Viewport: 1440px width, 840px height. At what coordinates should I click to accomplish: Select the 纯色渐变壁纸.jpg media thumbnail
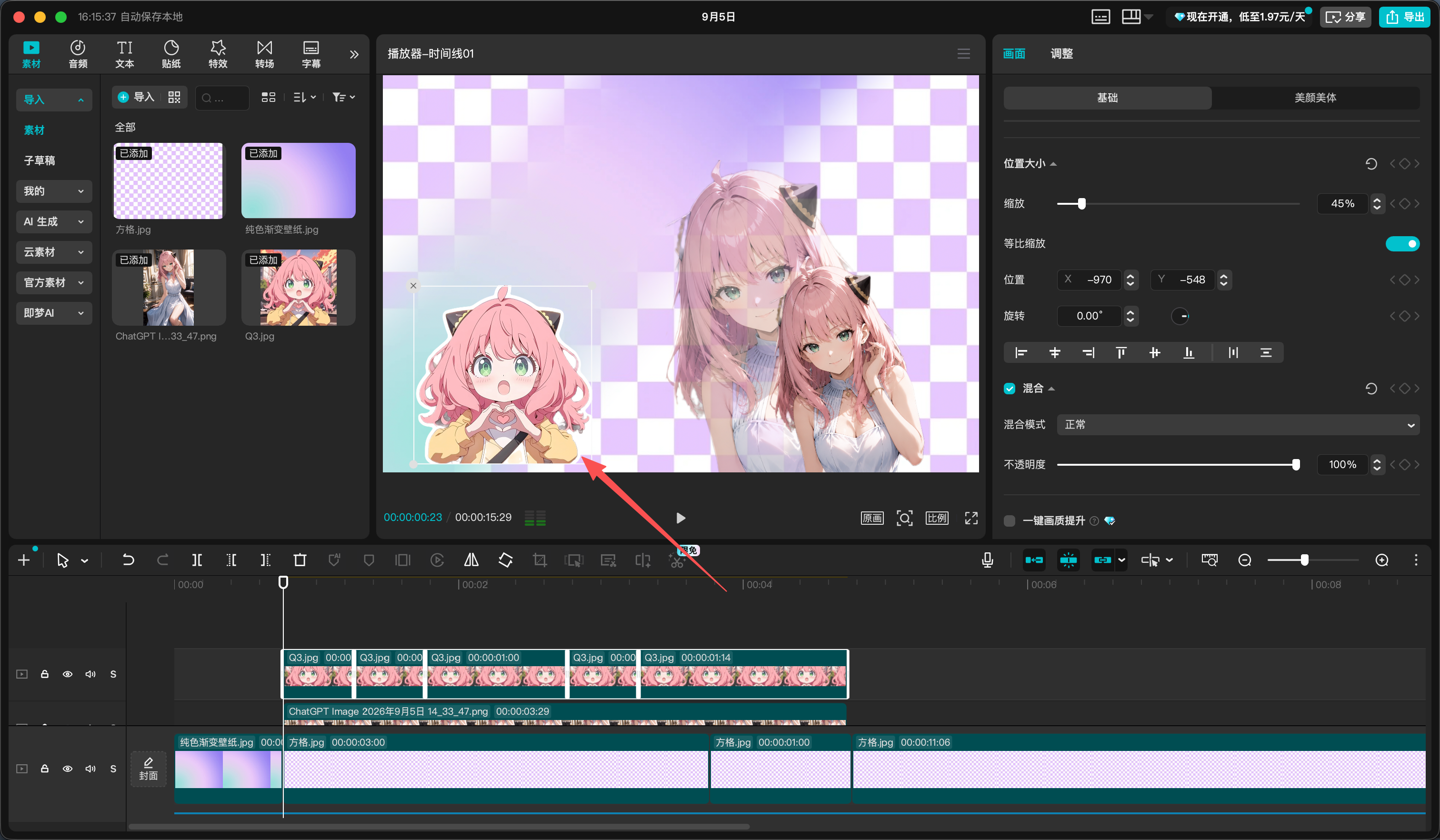pyautogui.click(x=298, y=180)
